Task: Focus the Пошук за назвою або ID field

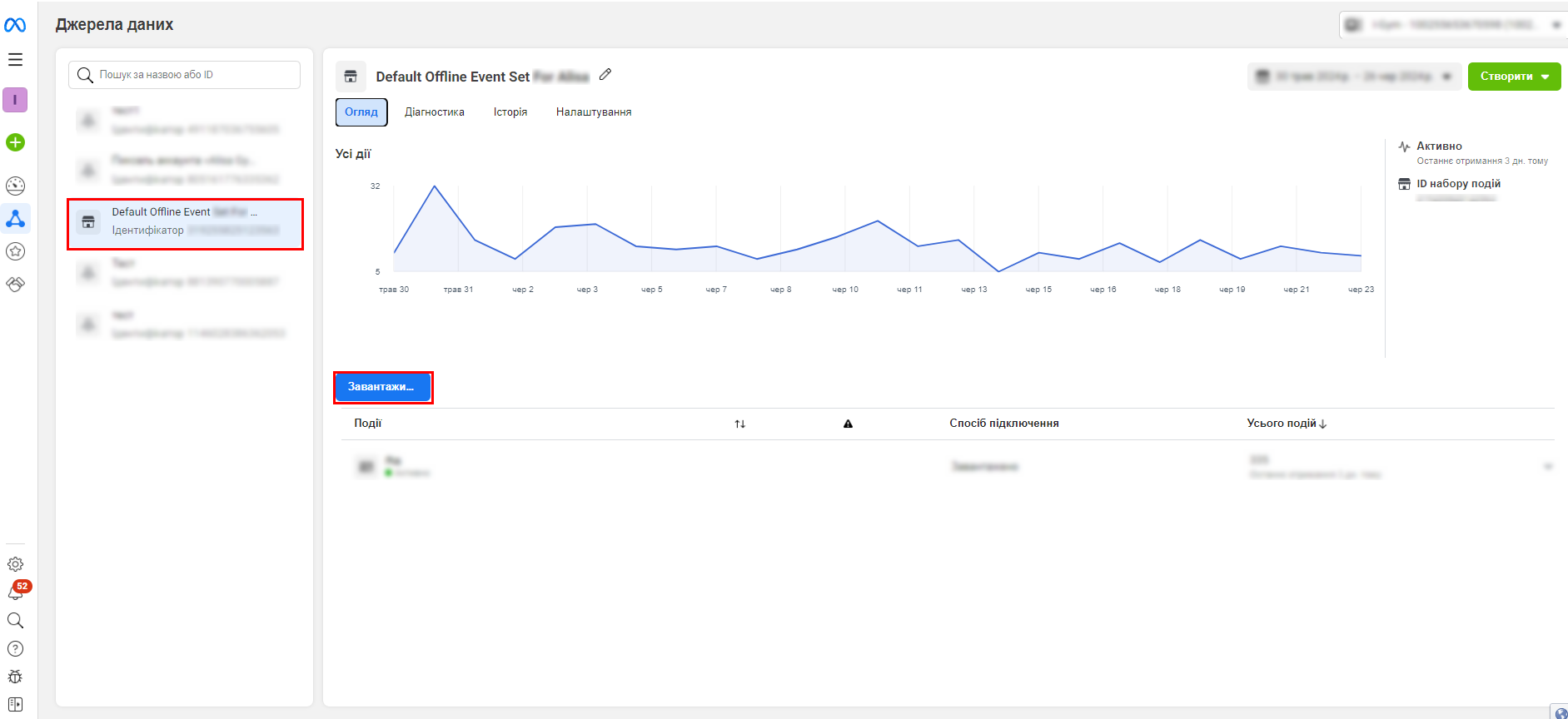Action: (x=184, y=75)
